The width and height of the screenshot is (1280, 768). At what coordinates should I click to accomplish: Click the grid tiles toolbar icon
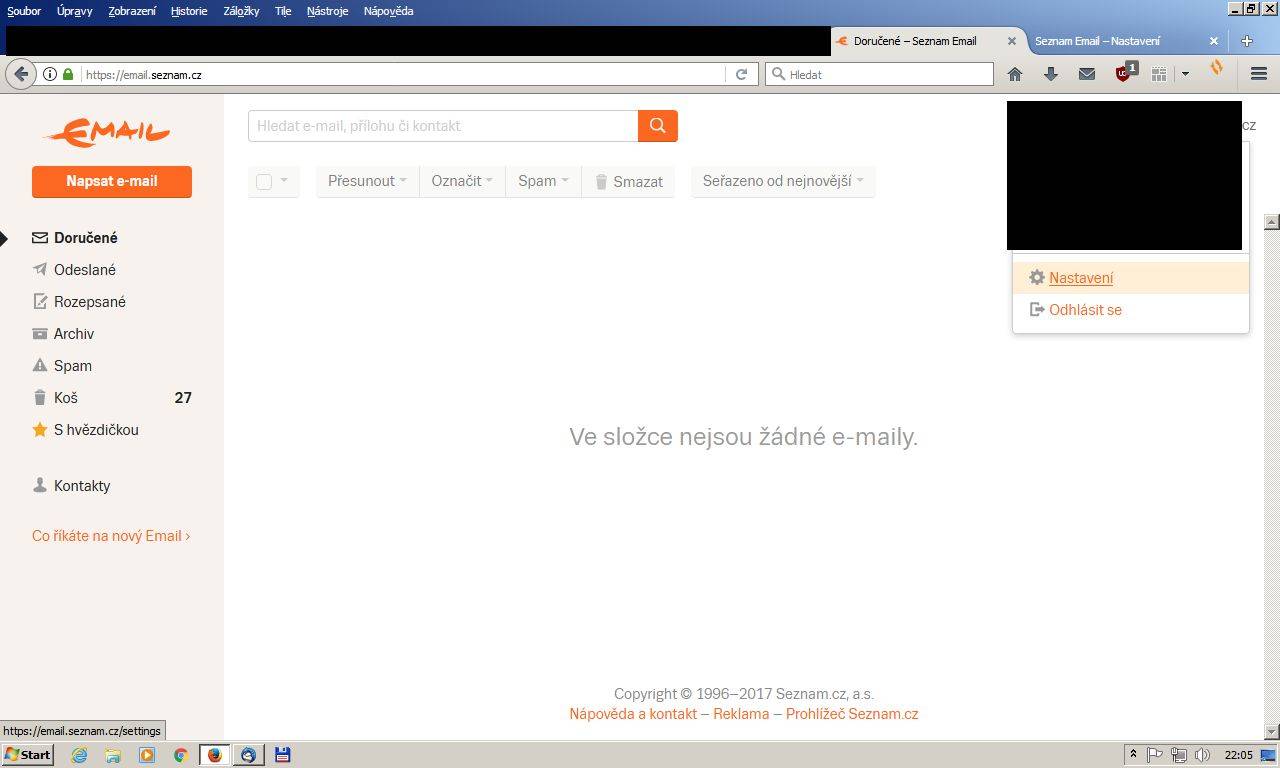(x=1159, y=74)
